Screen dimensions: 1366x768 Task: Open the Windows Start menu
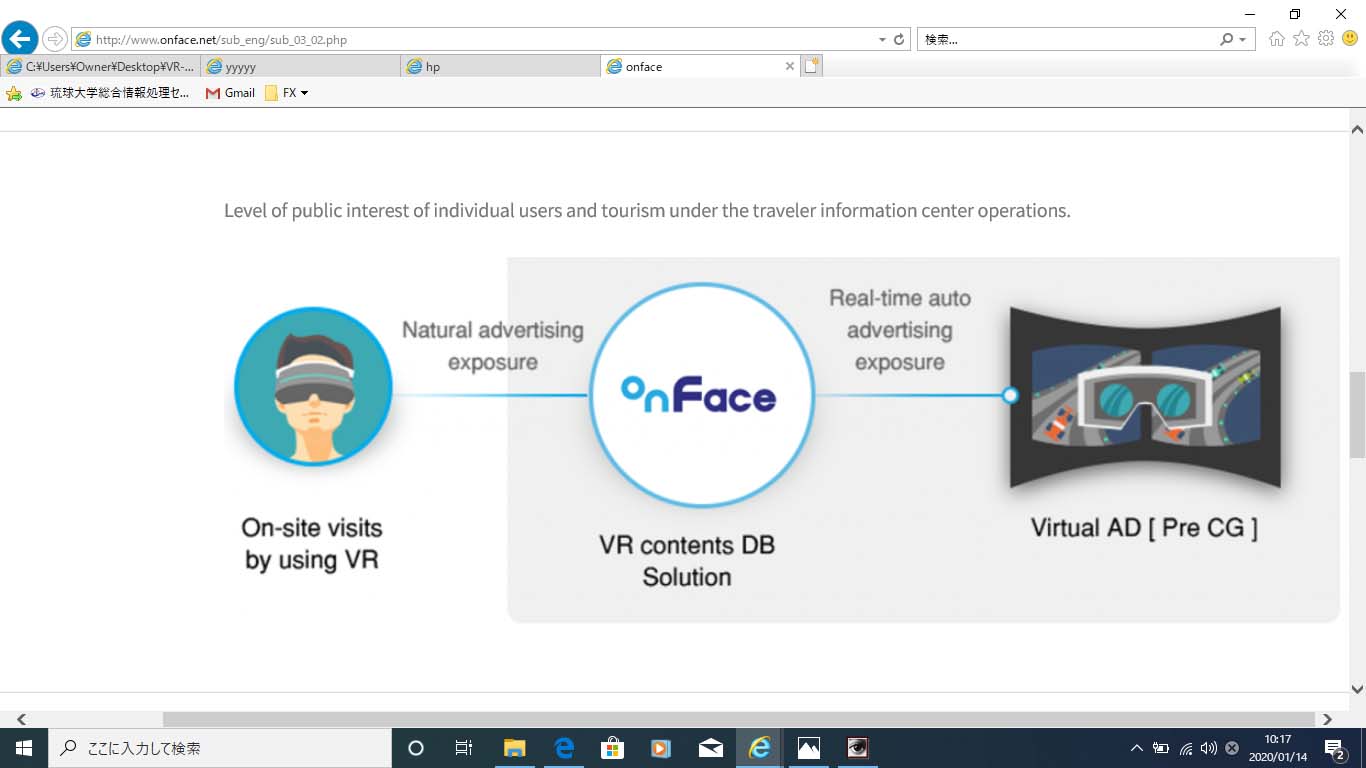(24, 748)
